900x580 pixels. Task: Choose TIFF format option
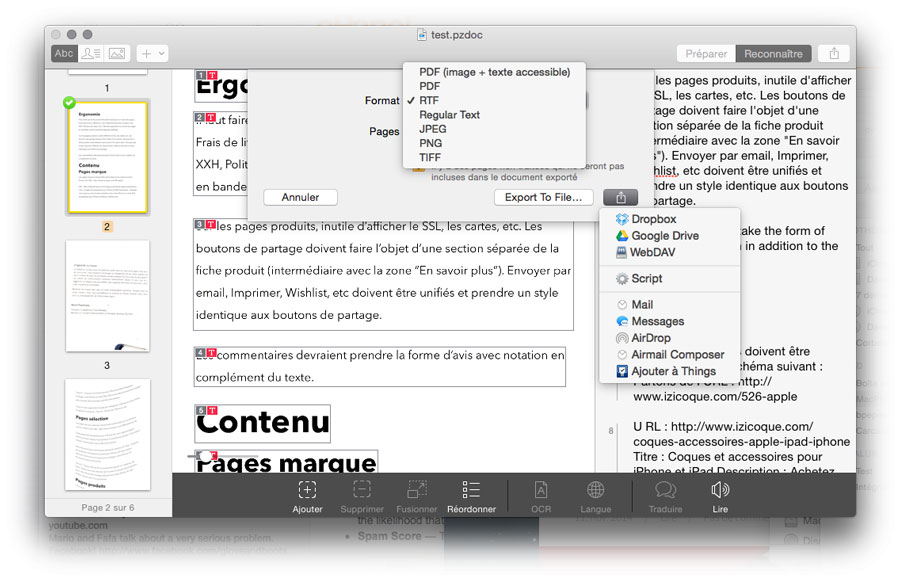click(494, 157)
